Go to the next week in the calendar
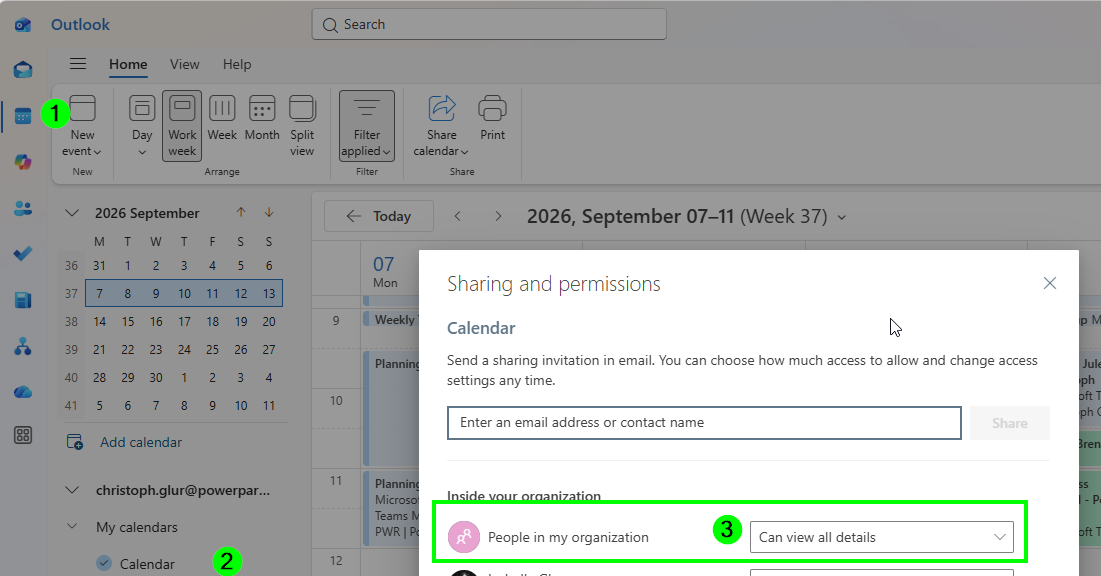Viewport: 1101px width, 576px height. pyautogui.click(x=498, y=216)
